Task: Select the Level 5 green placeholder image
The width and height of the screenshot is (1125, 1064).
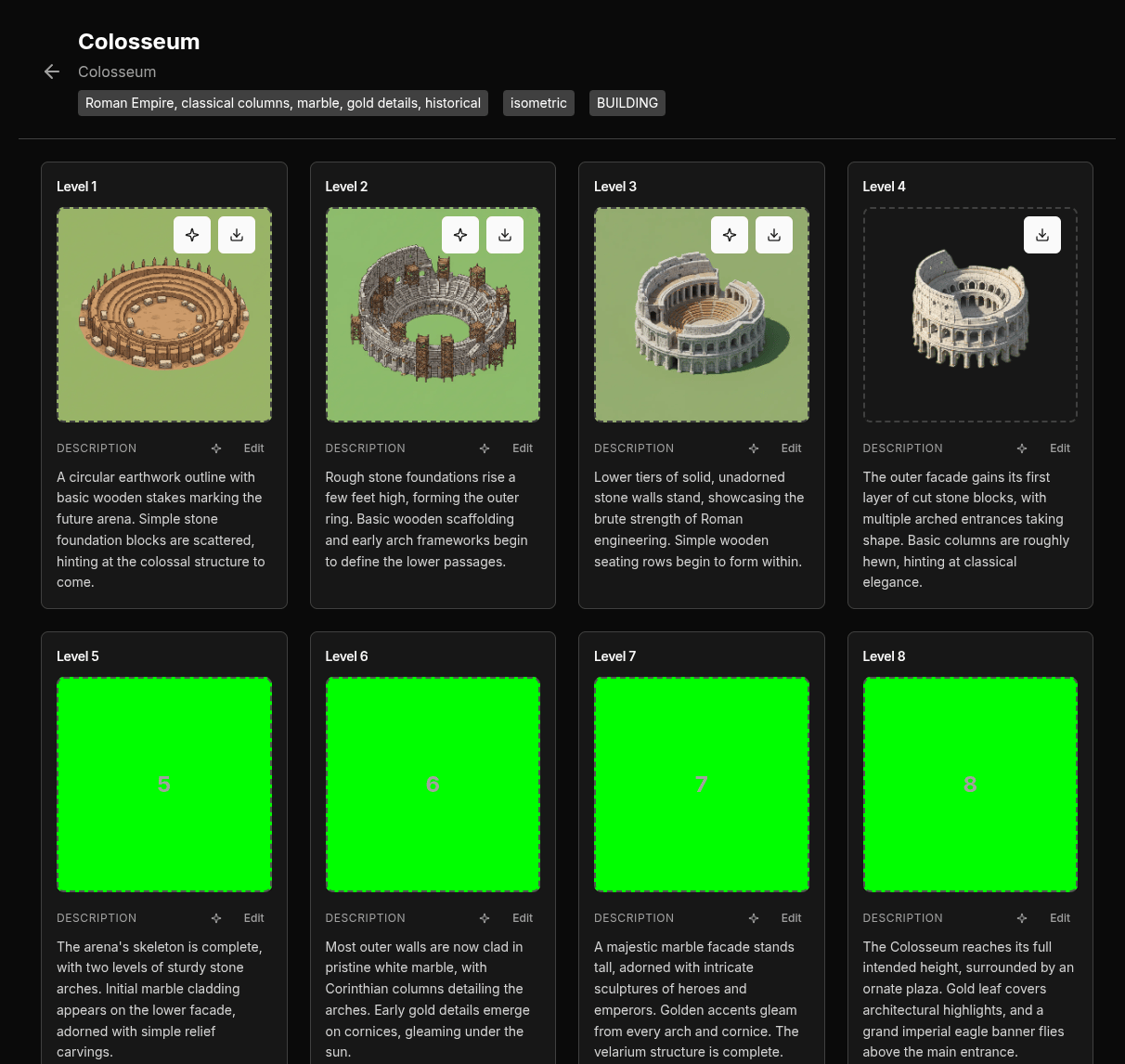Action: pyautogui.click(x=164, y=785)
